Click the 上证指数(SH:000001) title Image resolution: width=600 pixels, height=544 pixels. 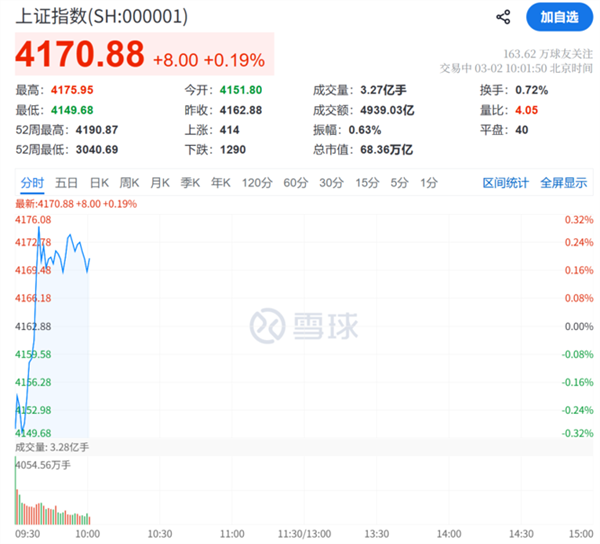point(100,18)
